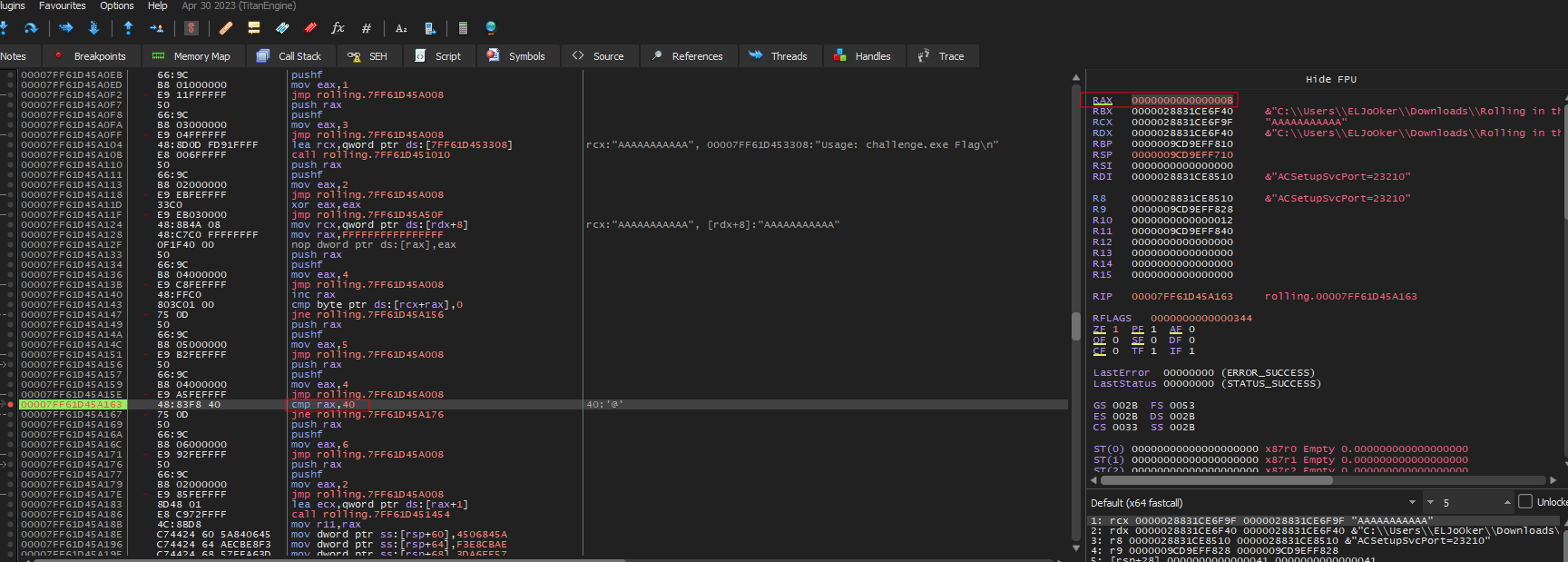Image resolution: width=1568 pixels, height=562 pixels.
Task: Toggle the ZF flag value
Action: click(x=1115, y=330)
